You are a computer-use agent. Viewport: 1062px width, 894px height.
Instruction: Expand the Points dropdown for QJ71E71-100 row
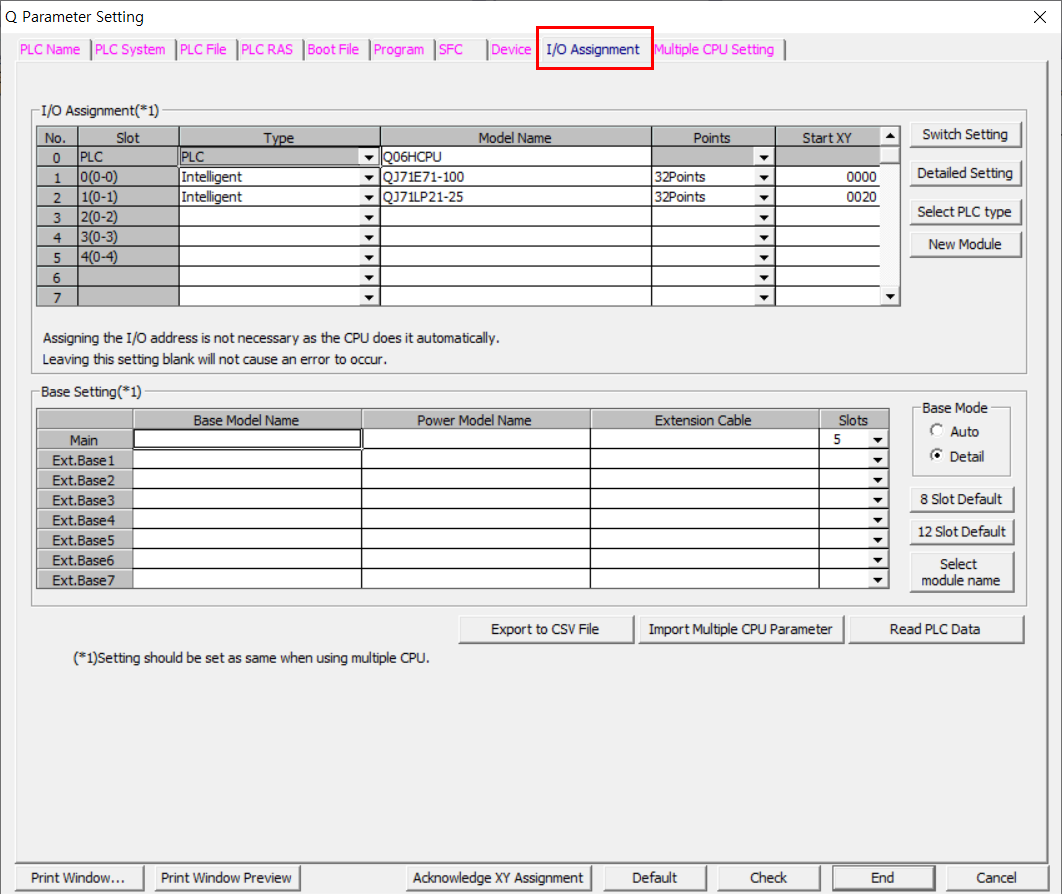(764, 177)
